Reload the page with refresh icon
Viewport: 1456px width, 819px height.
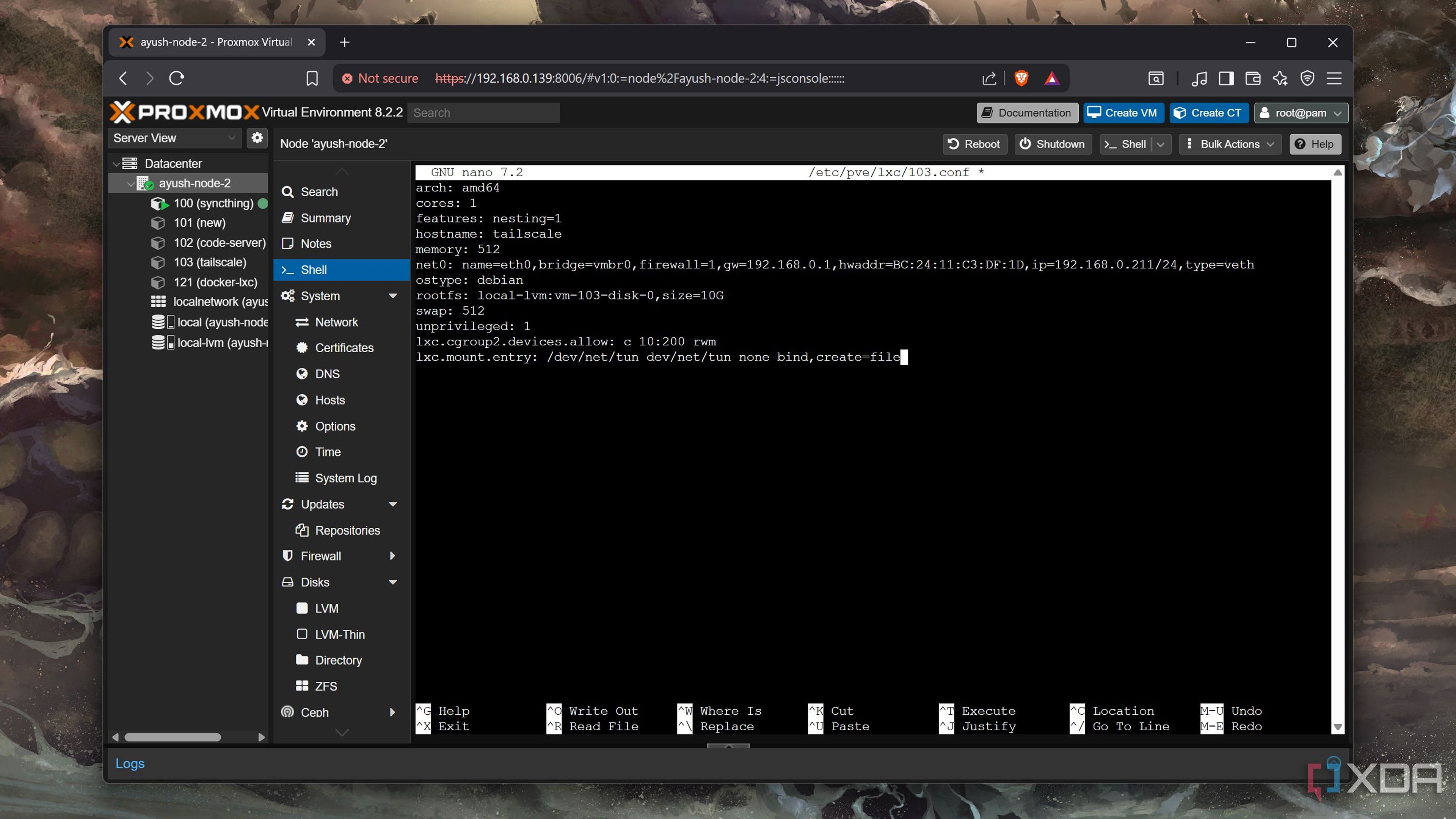click(176, 78)
